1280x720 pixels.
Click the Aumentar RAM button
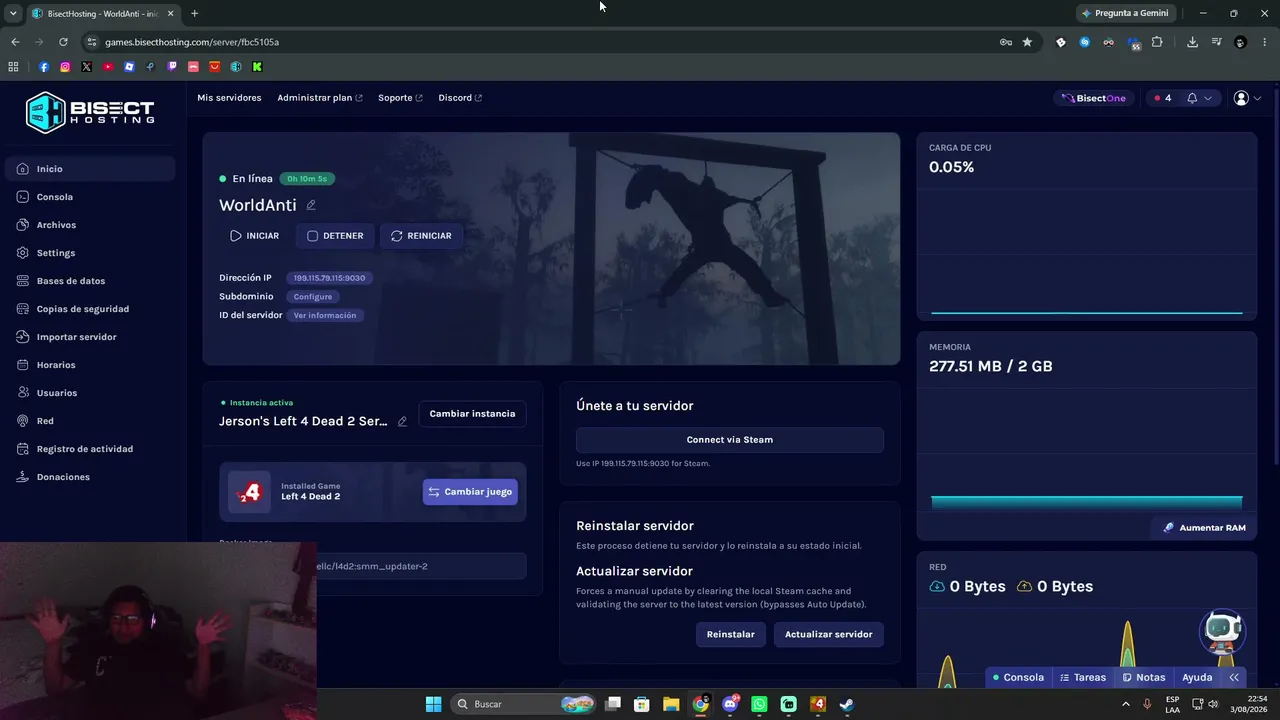coord(1204,528)
